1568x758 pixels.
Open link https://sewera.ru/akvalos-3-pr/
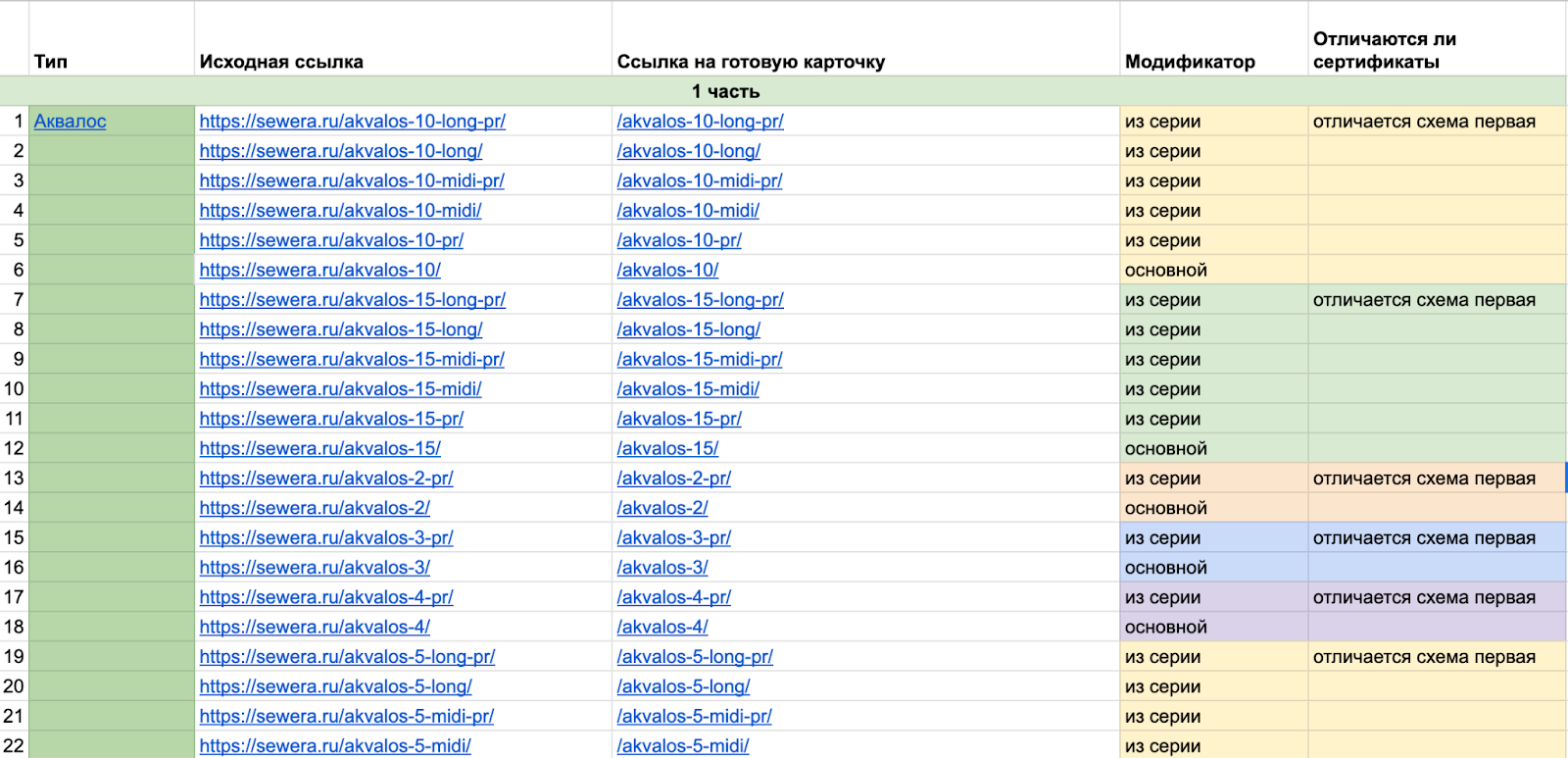(x=326, y=537)
